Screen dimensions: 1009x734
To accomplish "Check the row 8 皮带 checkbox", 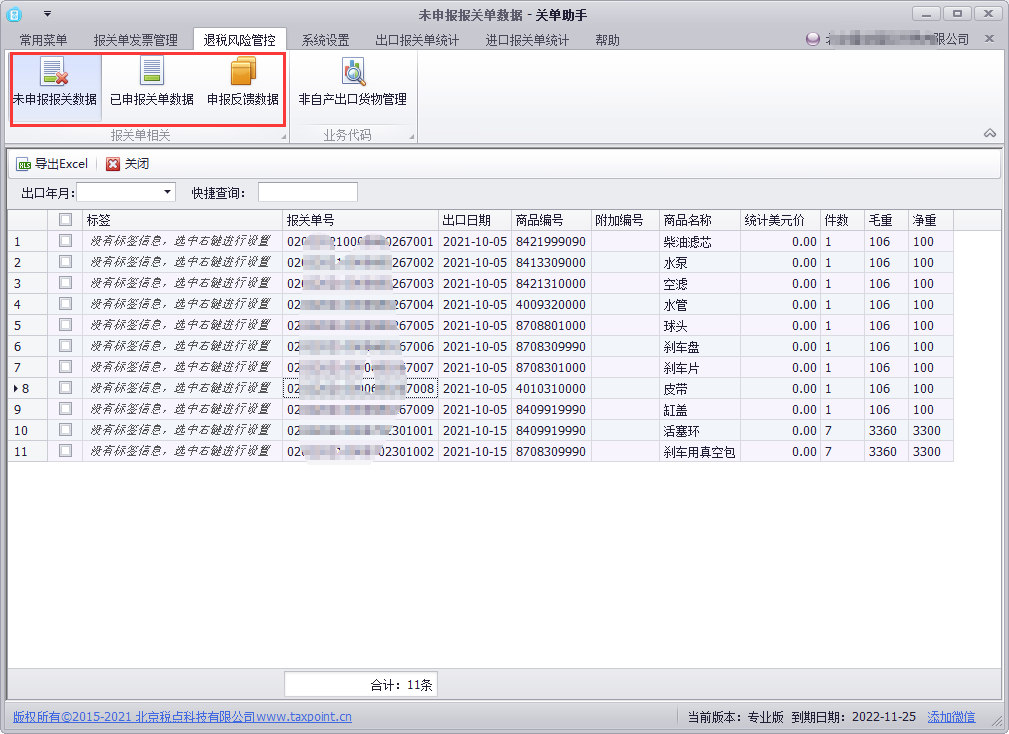I will (x=65, y=388).
